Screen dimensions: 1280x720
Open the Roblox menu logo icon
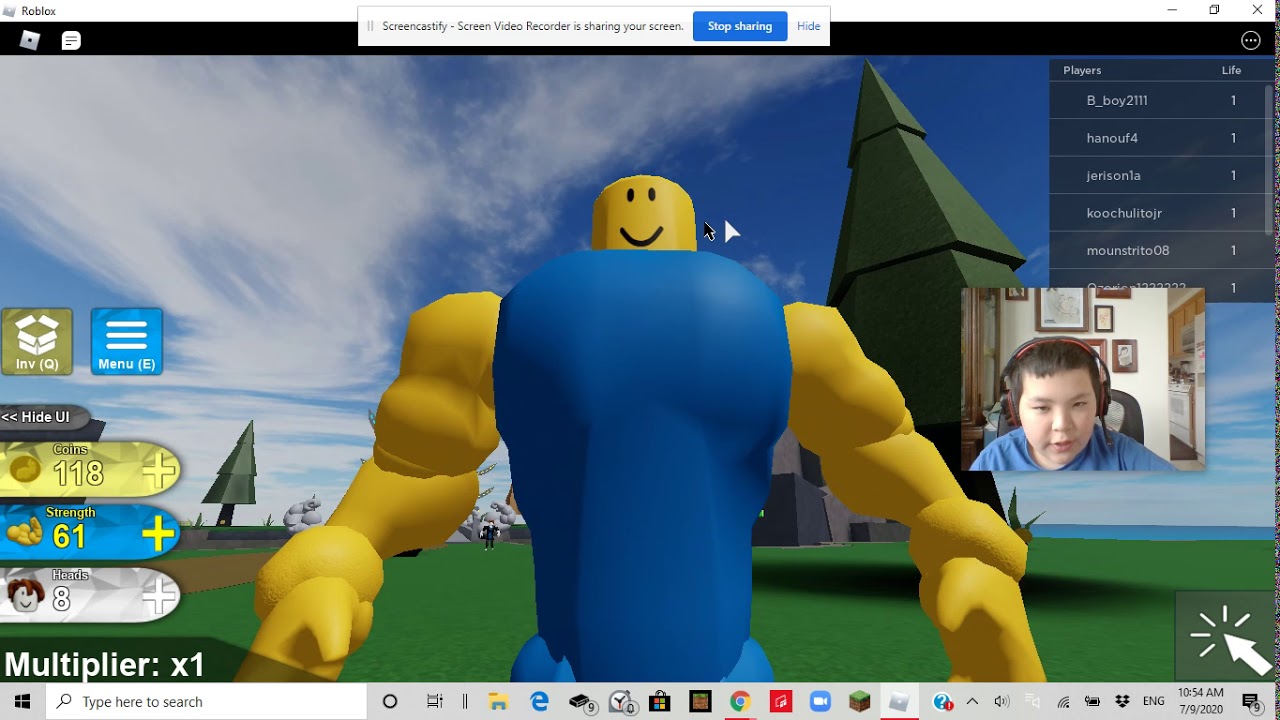coord(30,40)
